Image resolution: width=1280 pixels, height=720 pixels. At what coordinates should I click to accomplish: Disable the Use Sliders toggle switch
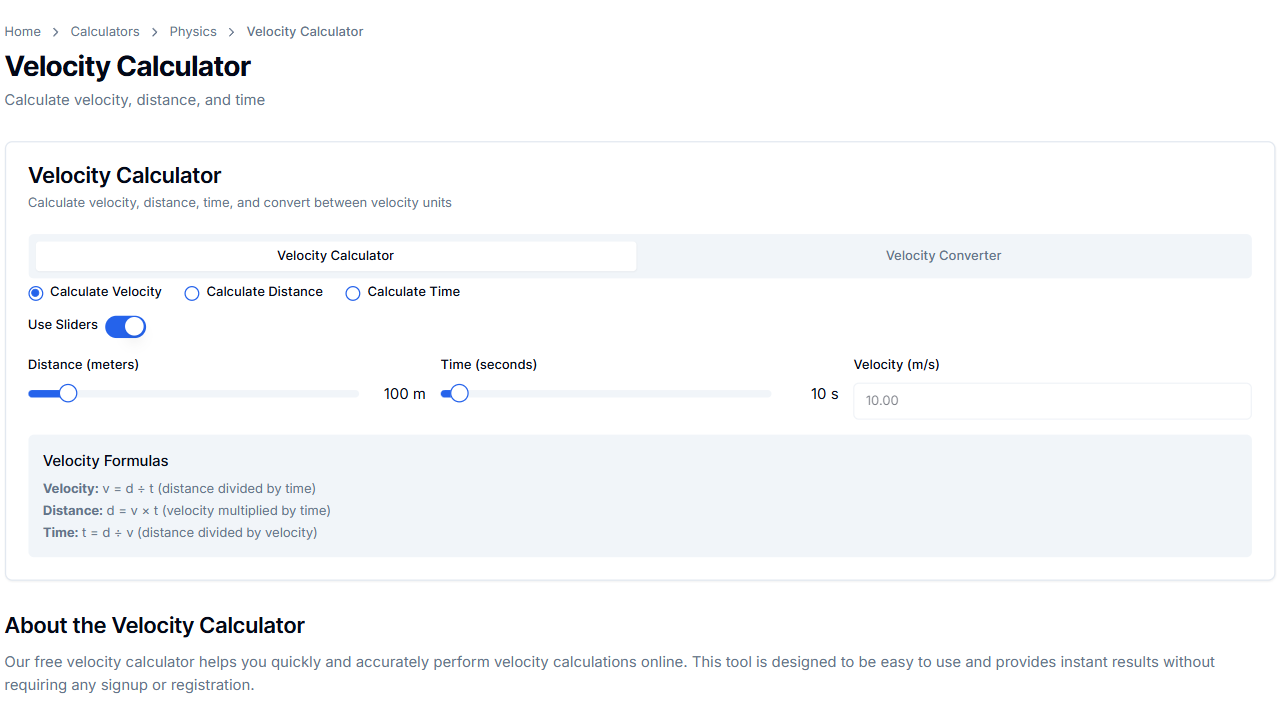[x=126, y=326]
